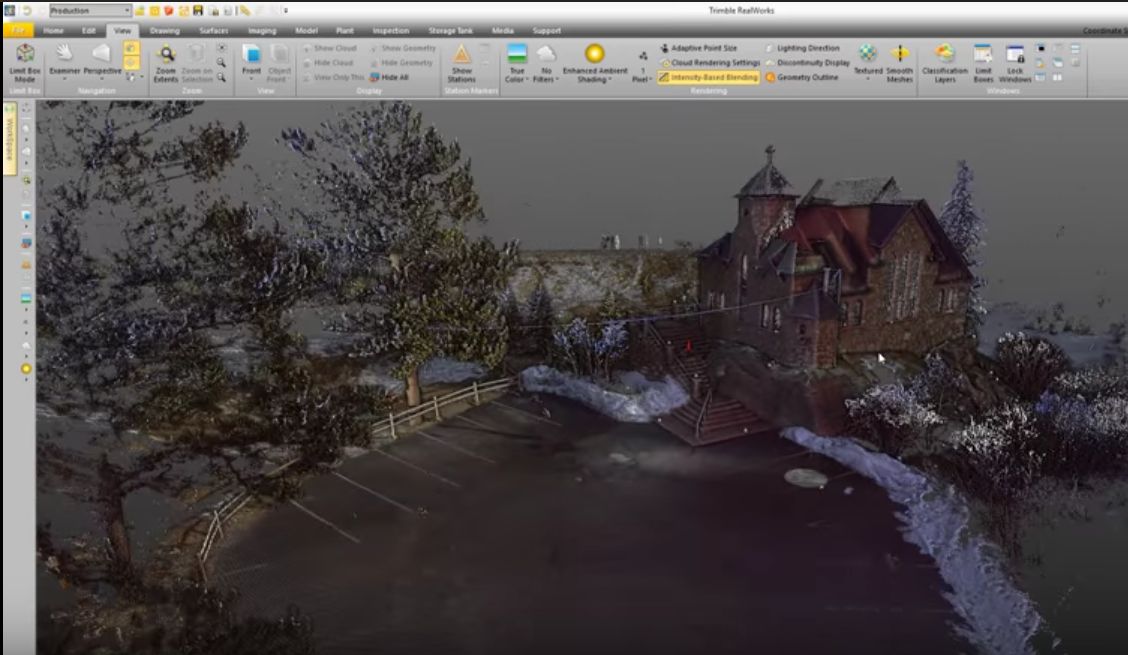Open the Production mode dropdown

tap(90, 10)
